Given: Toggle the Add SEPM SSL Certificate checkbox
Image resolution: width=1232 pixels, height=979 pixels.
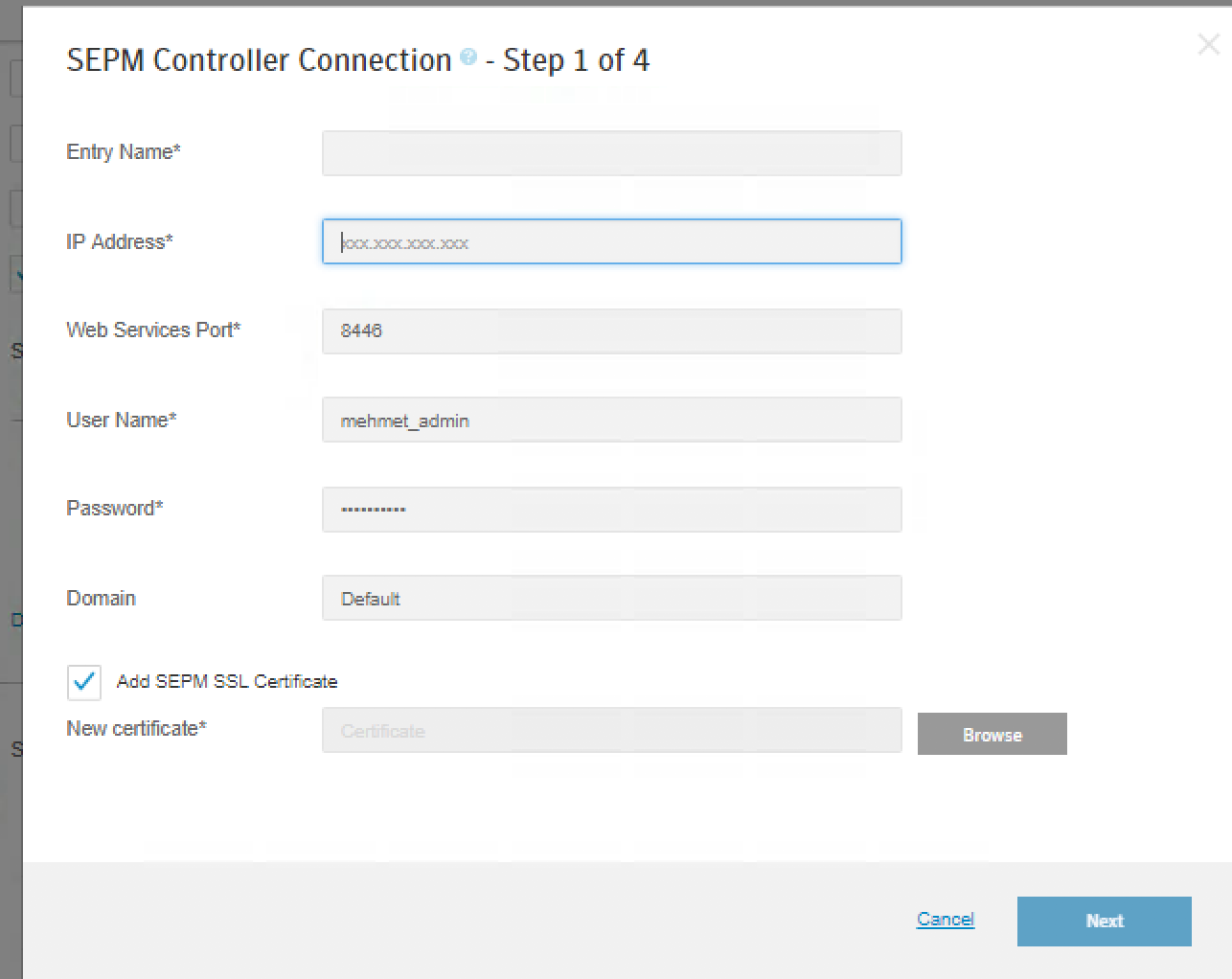Looking at the screenshot, I should (x=84, y=682).
